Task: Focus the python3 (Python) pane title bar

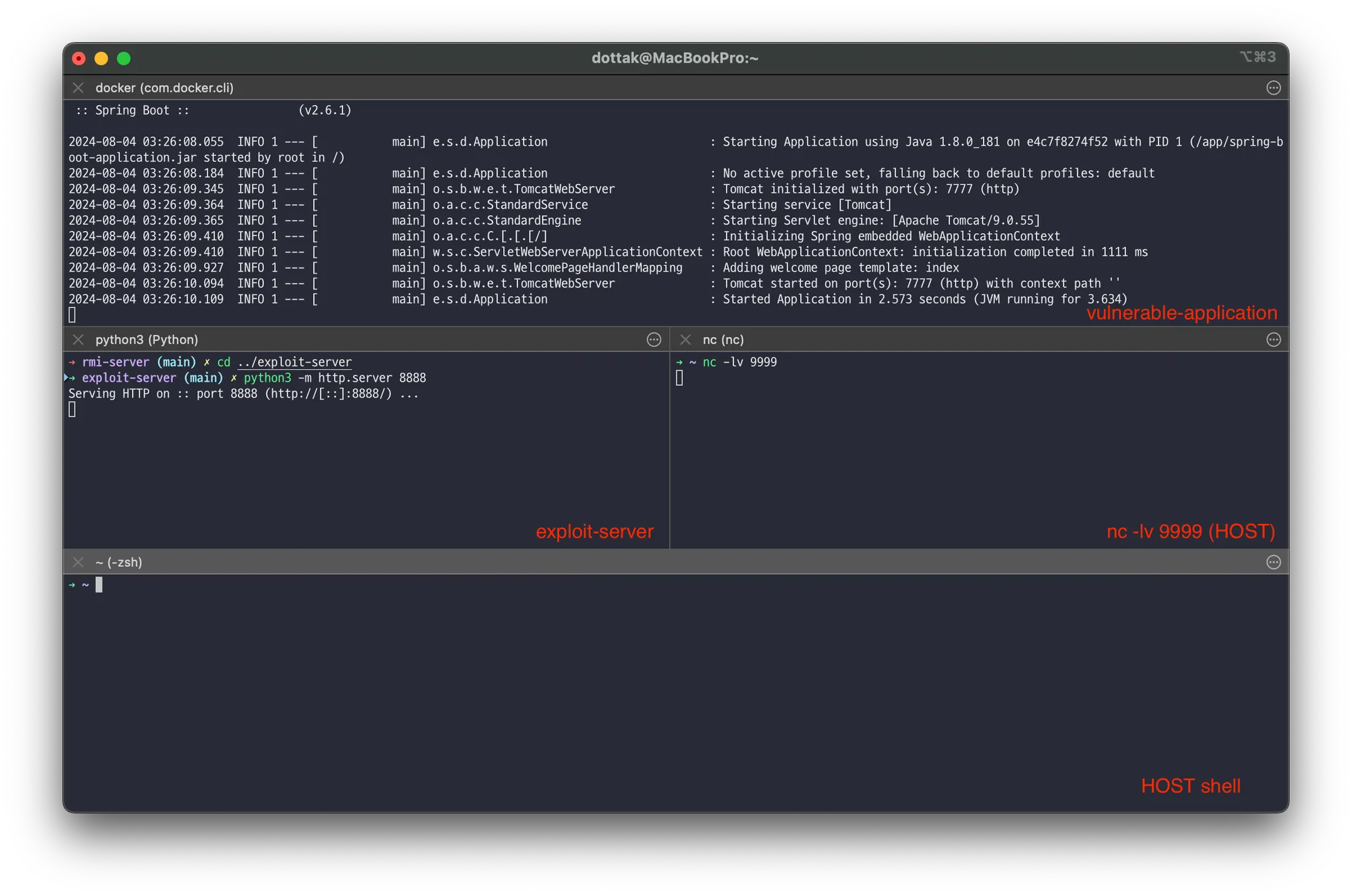Action: pos(147,340)
